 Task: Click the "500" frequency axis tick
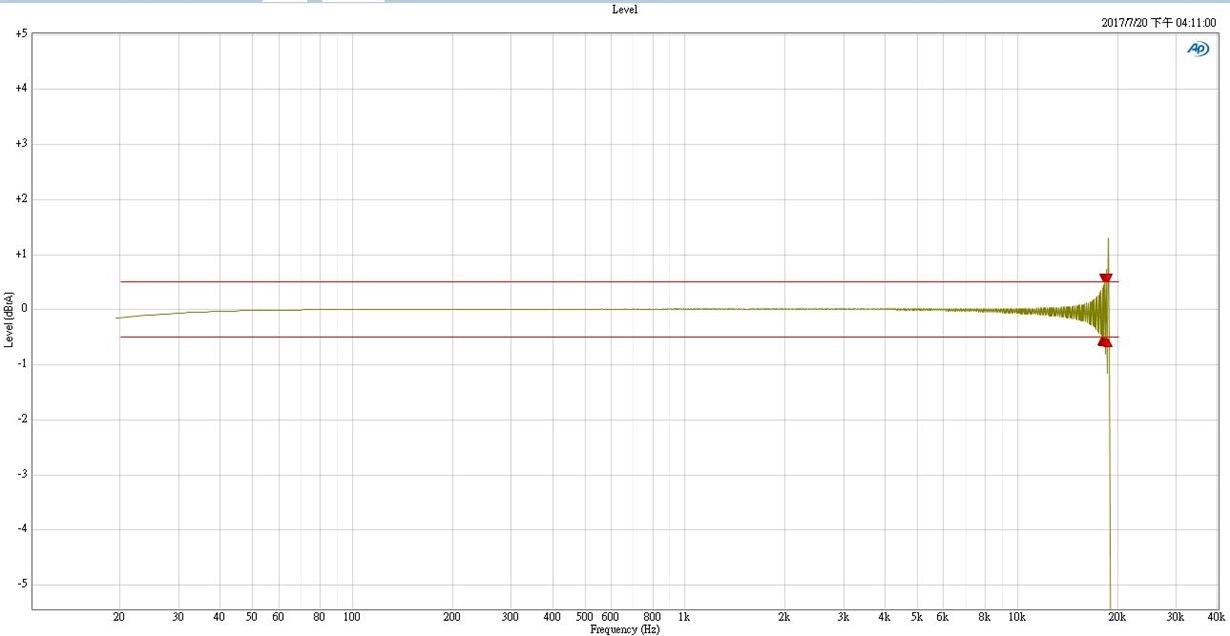tap(585, 617)
